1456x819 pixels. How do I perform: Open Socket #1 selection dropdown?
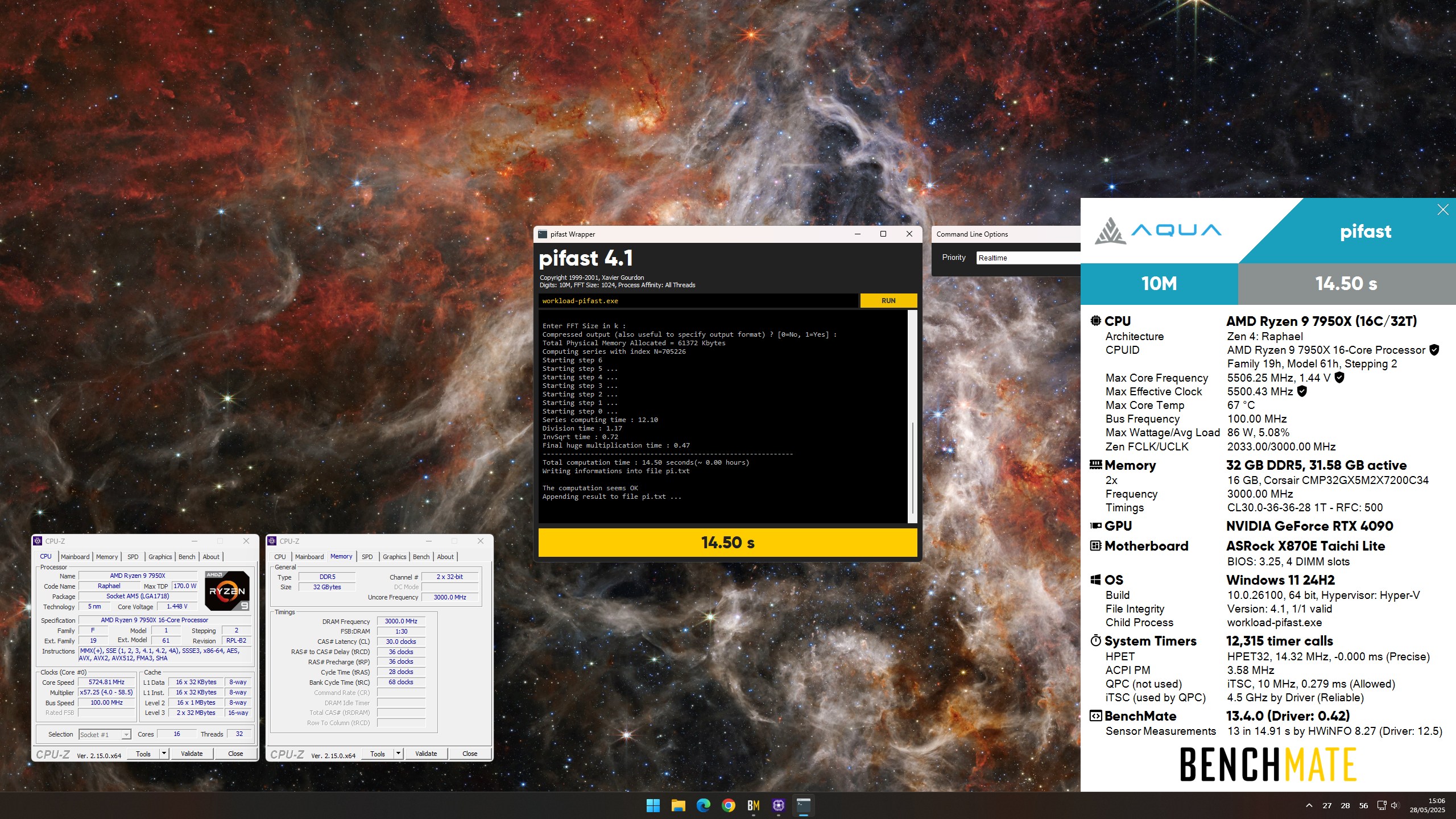pos(105,734)
